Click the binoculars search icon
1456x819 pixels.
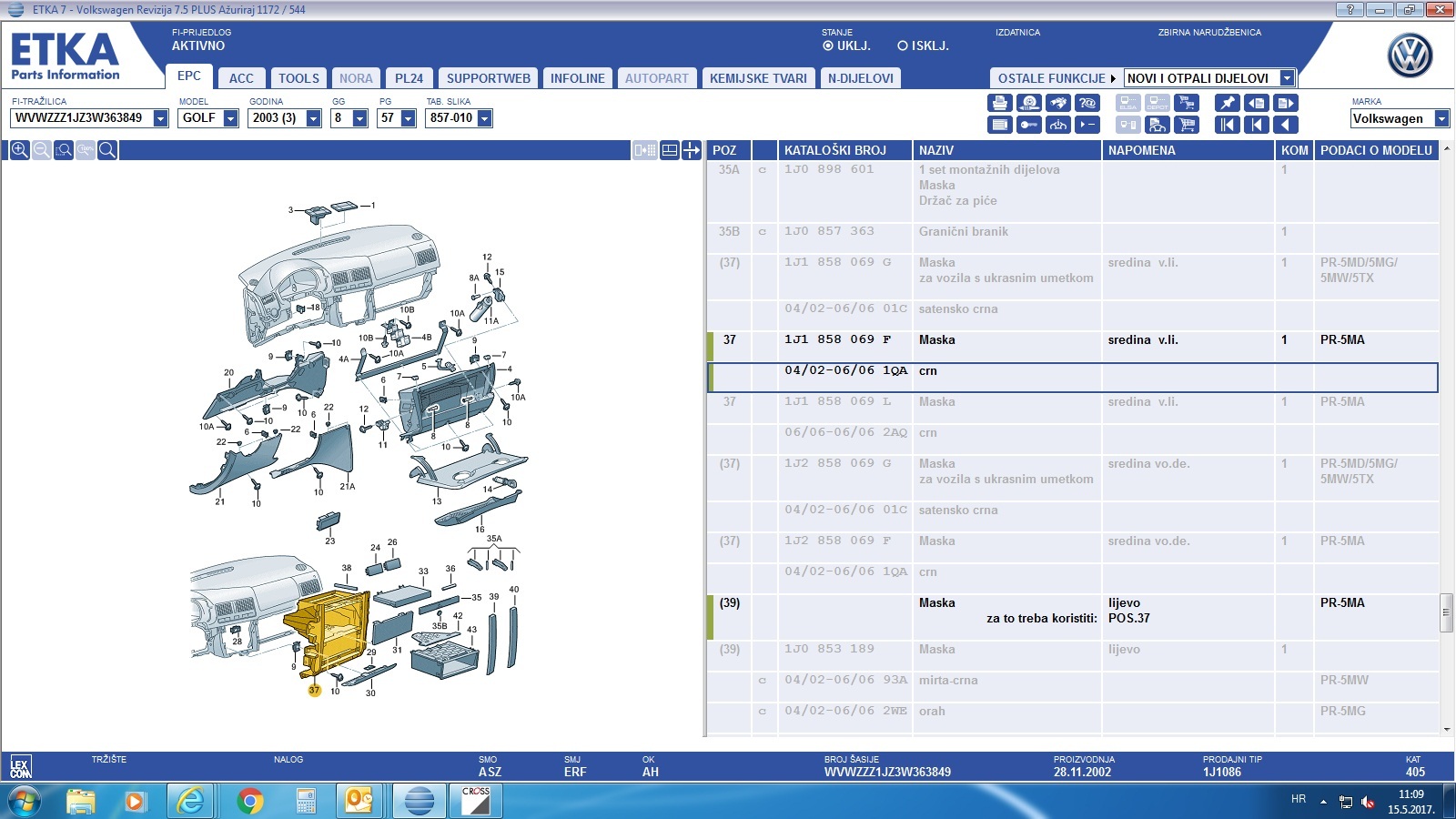[1058, 103]
